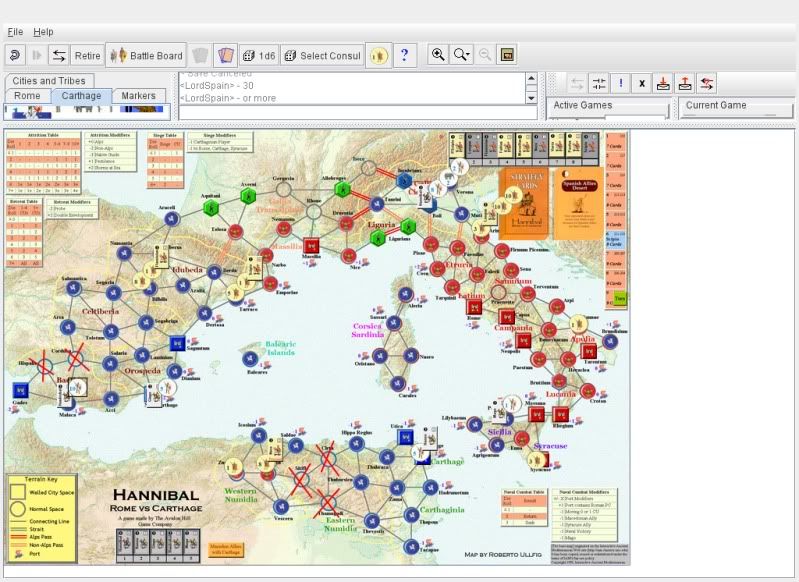Select the Carthage pieces tab

pos(82,95)
